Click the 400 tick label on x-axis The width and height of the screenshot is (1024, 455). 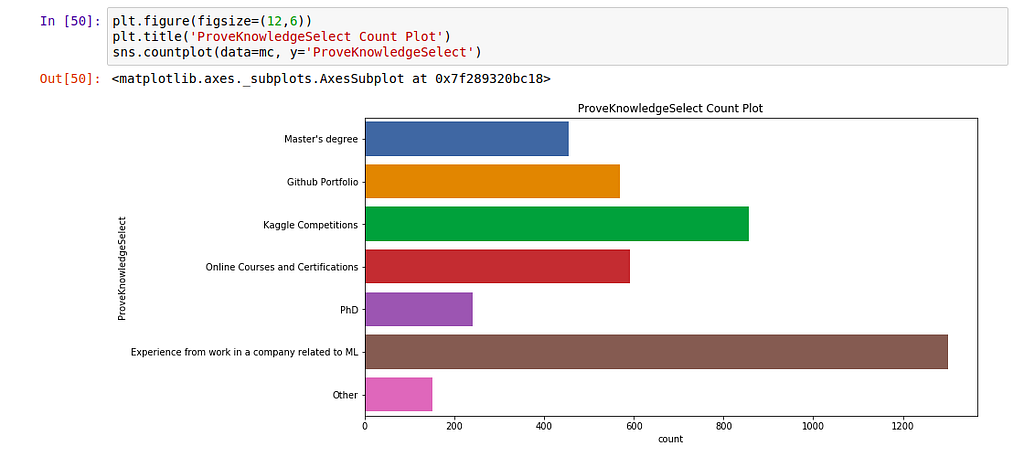tap(545, 426)
